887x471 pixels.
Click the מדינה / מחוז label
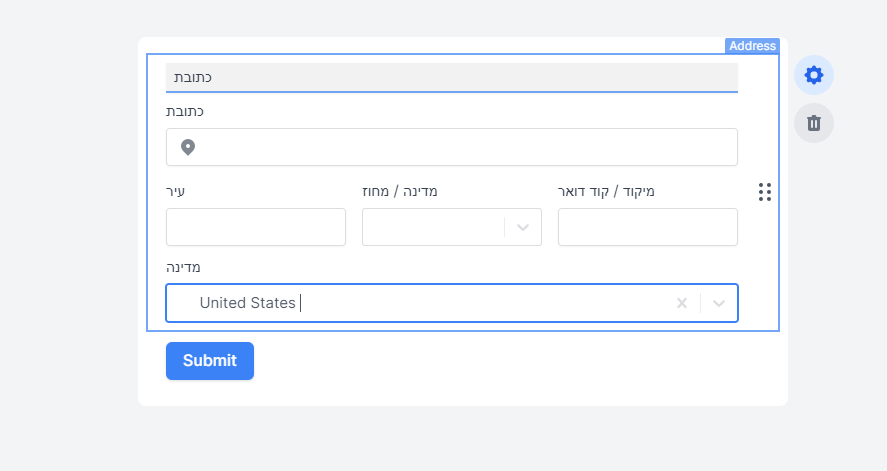[x=400, y=190]
